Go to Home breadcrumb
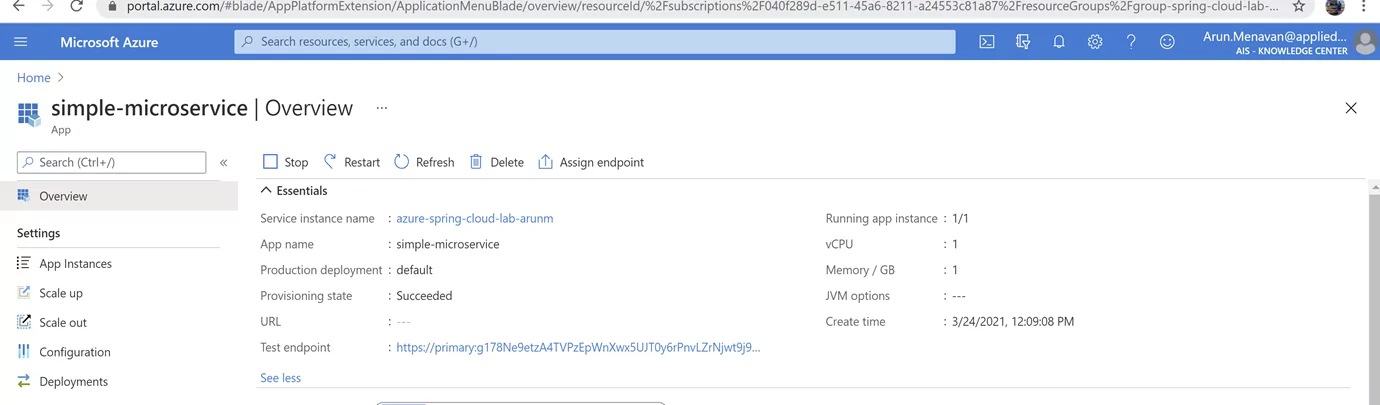Screen dimensions: 1380x405 click(34, 77)
